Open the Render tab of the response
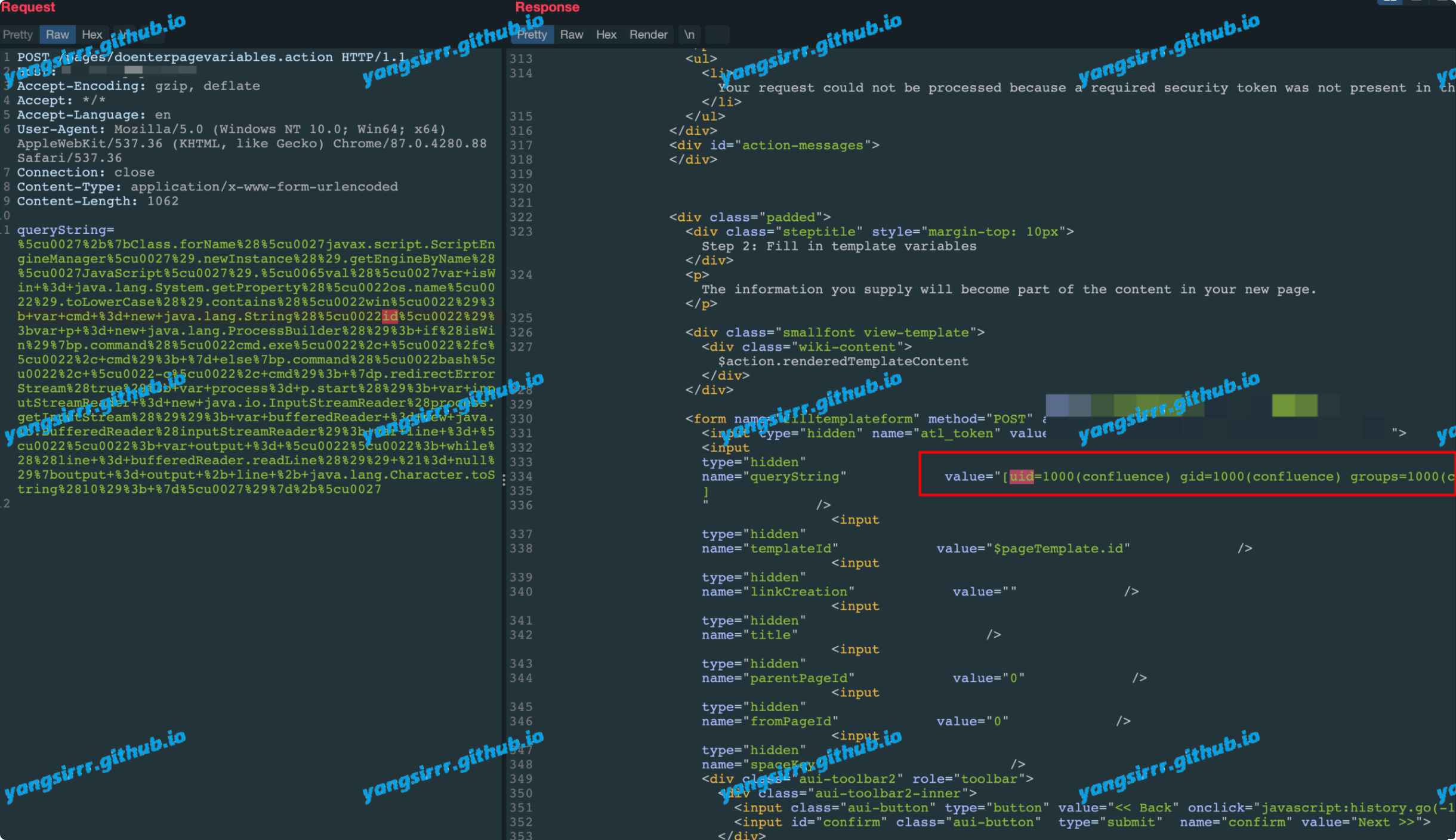 (648, 35)
